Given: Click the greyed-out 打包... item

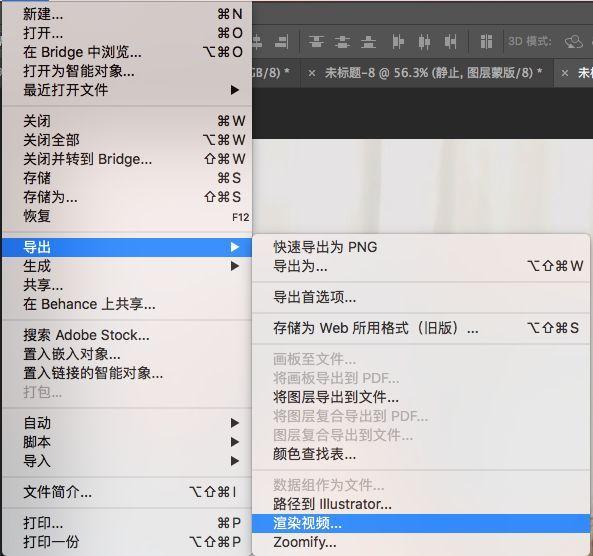Looking at the screenshot, I should pos(127,392).
